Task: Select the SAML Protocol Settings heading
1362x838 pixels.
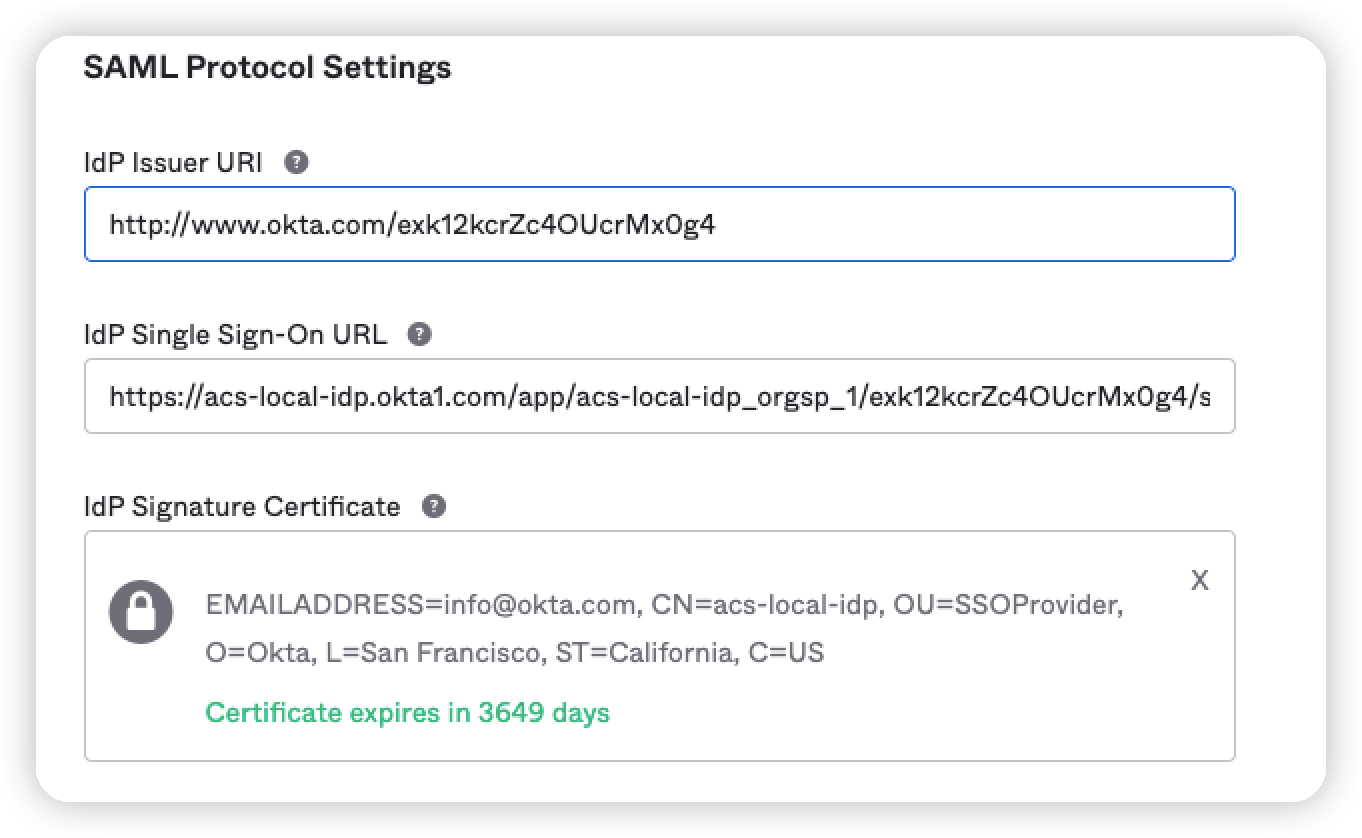Action: pyautogui.click(x=268, y=68)
